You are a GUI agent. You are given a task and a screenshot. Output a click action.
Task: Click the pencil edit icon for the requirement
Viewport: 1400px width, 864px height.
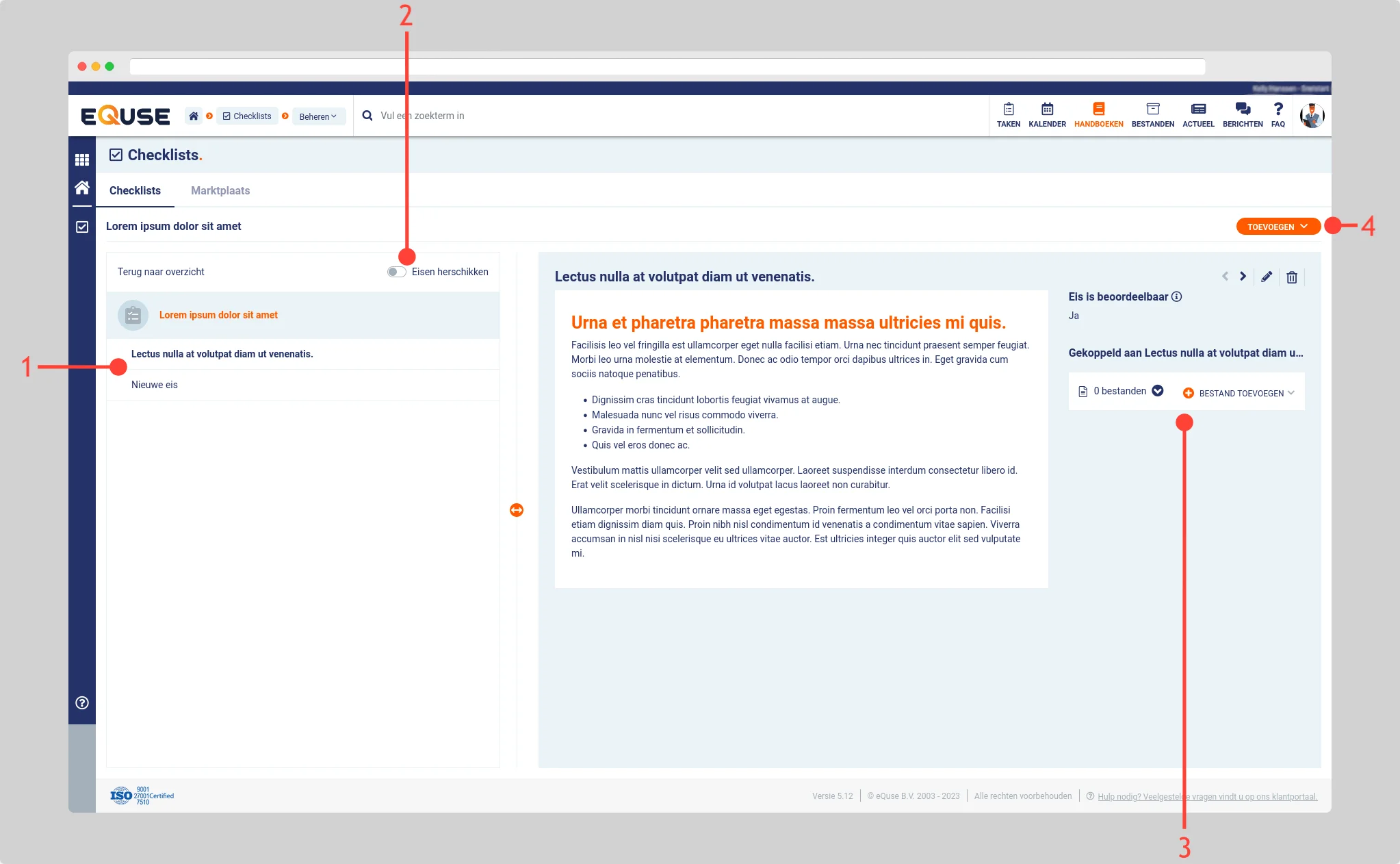[x=1267, y=277]
